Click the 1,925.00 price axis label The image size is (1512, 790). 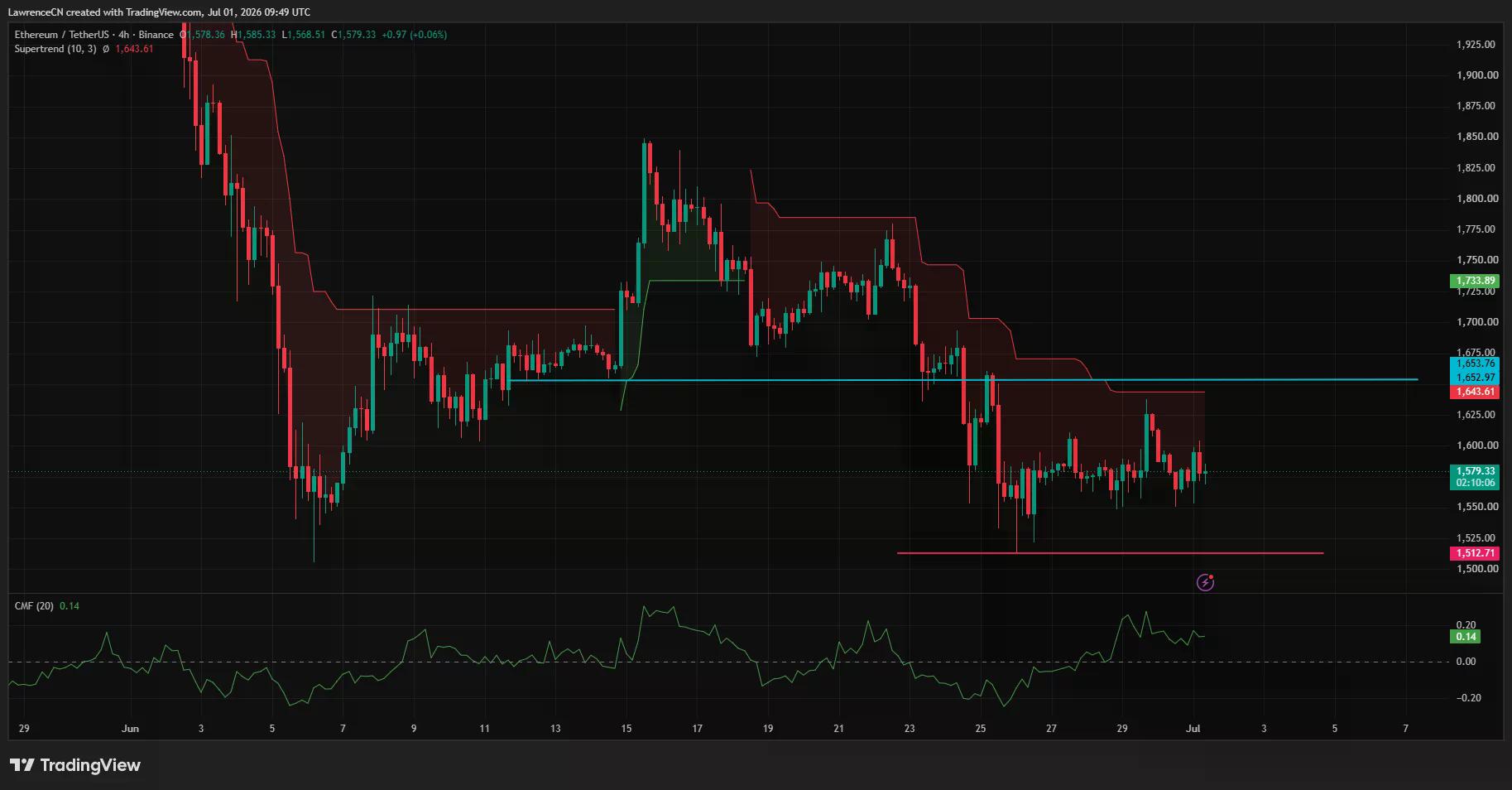coord(1477,44)
